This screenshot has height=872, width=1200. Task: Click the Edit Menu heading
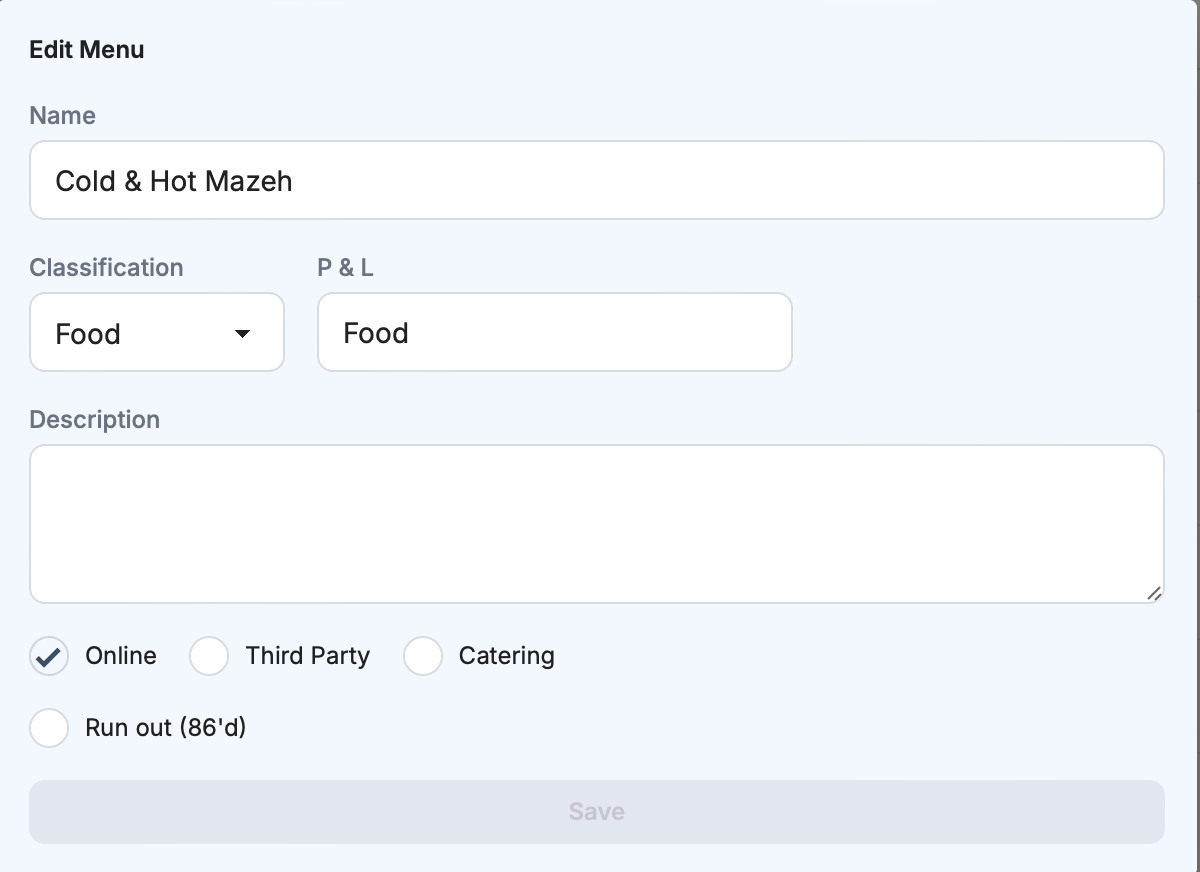pos(87,50)
